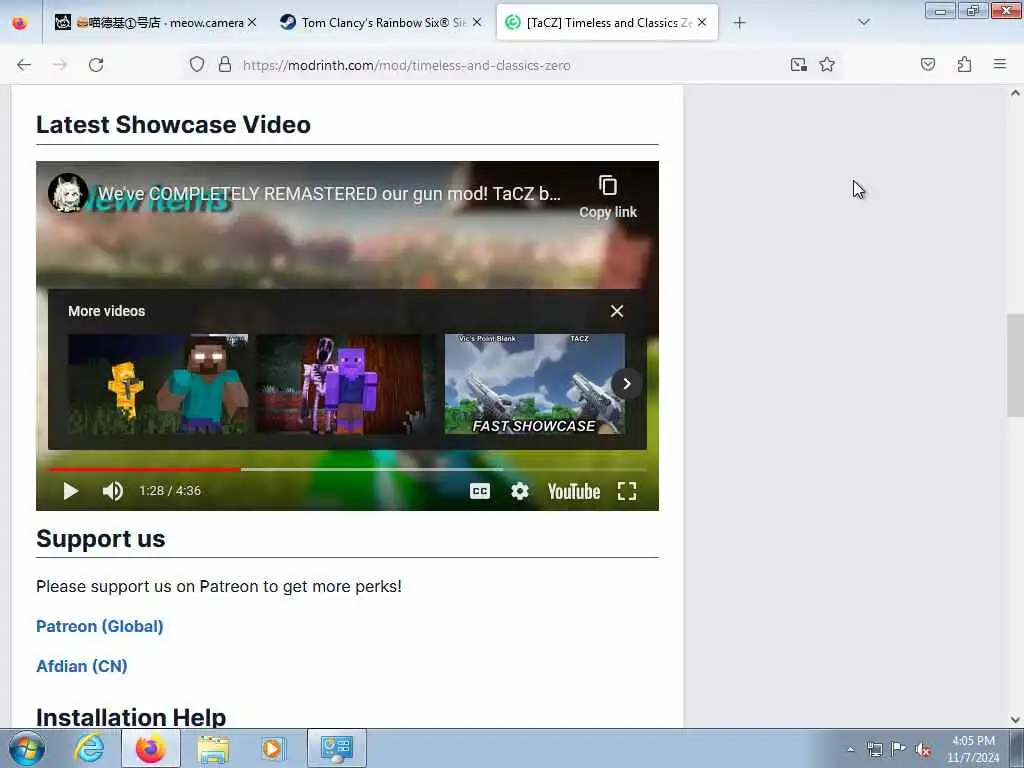This screenshot has width=1024, height=768.
Task: Click the page vertical scrollbar thumb
Action: coord(1015,365)
